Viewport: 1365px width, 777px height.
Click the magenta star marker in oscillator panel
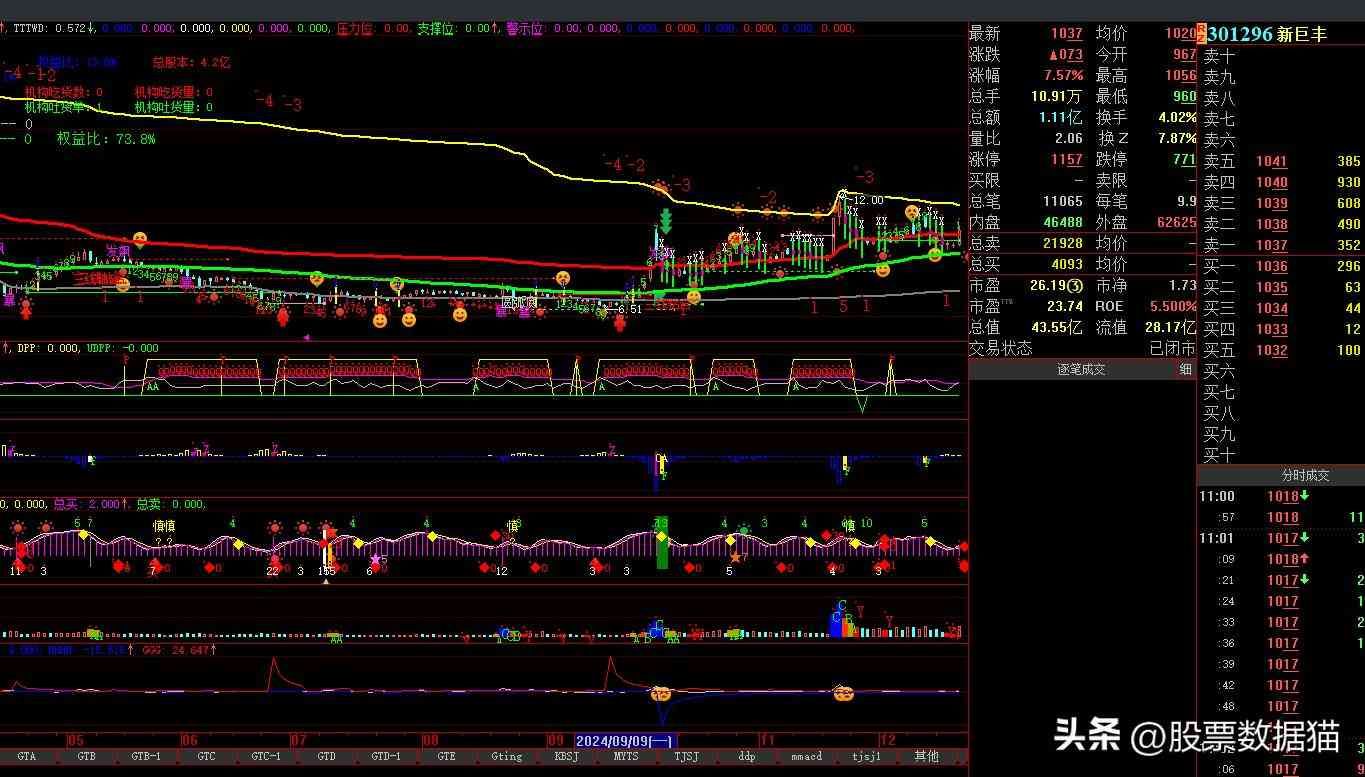pyautogui.click(x=376, y=559)
